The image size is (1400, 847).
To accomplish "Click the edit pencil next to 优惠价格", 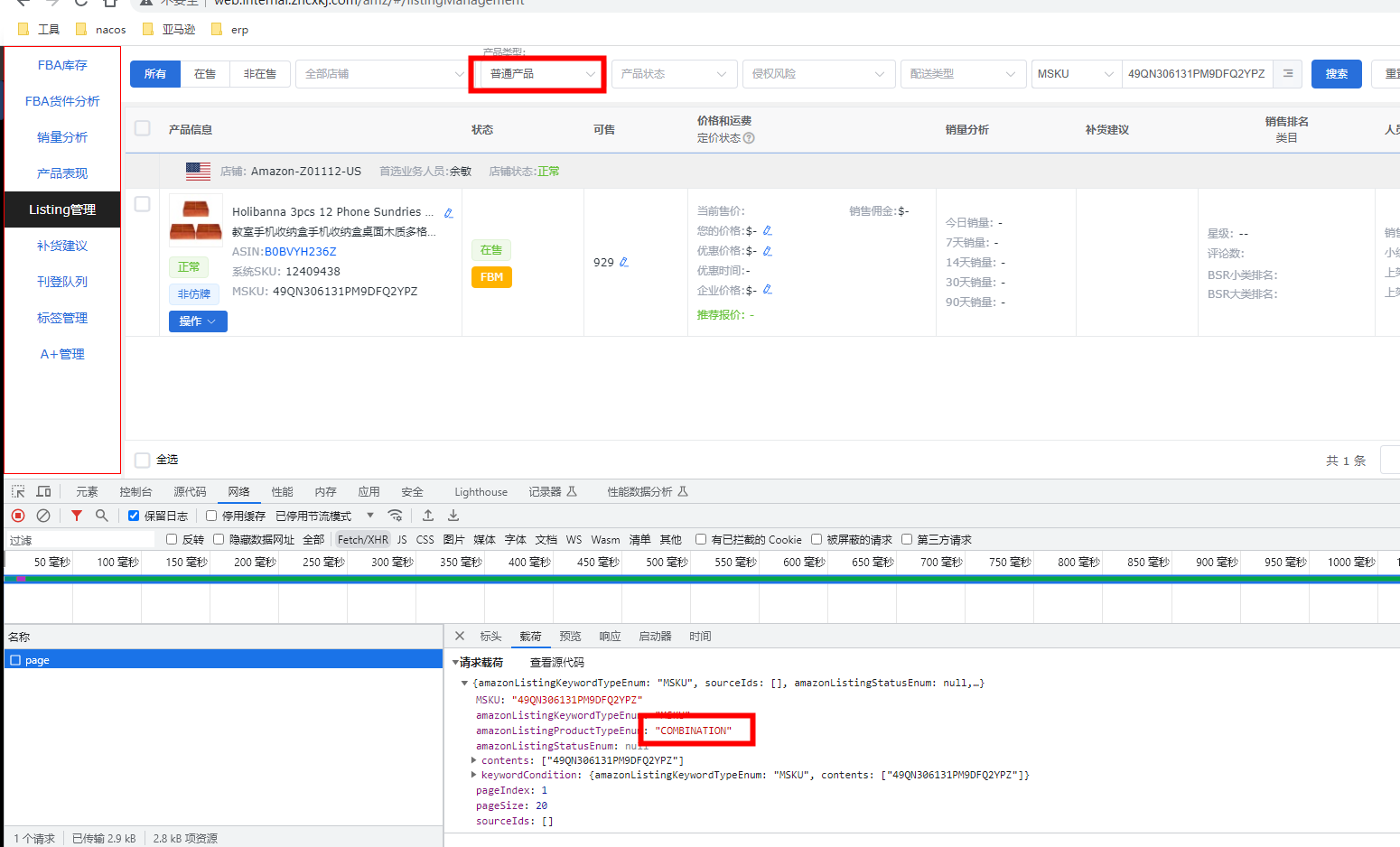I will click(768, 250).
